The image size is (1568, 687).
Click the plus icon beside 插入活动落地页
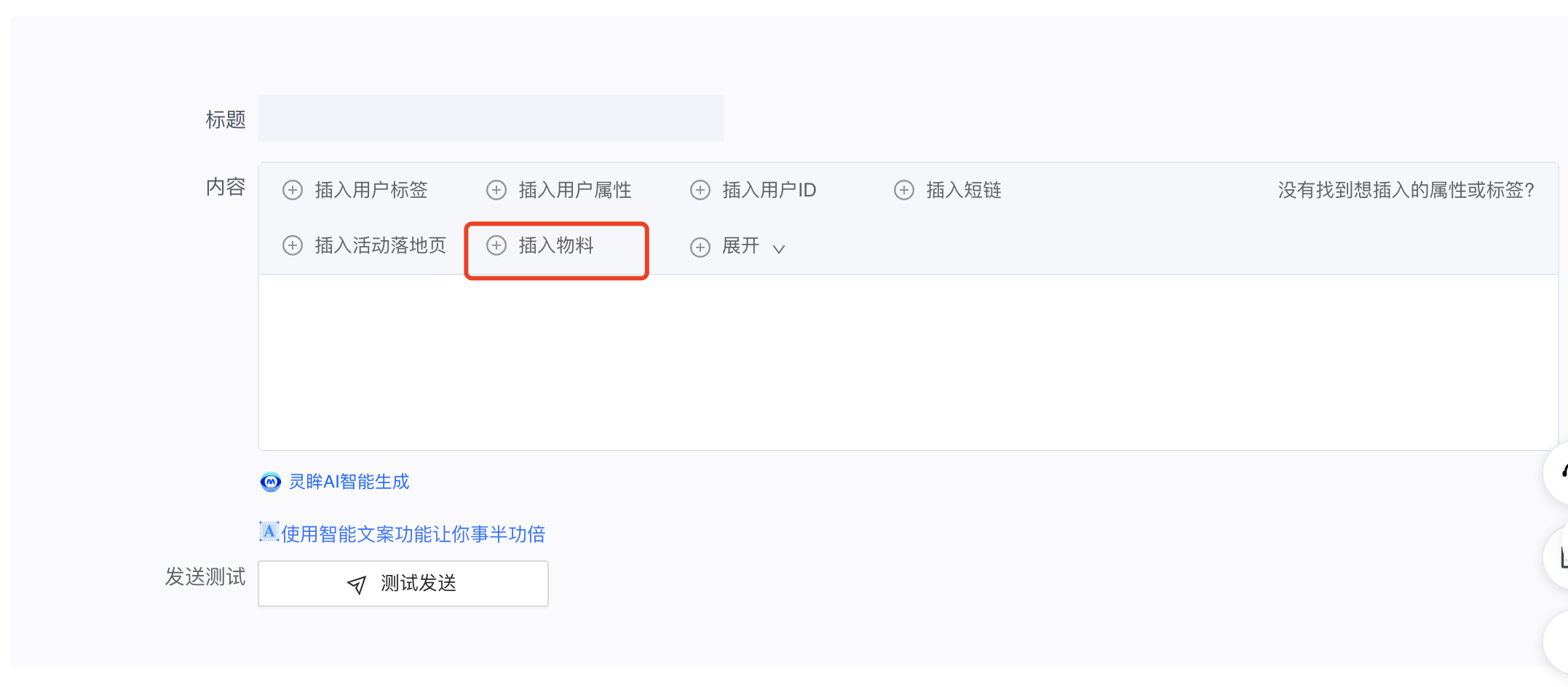(293, 245)
